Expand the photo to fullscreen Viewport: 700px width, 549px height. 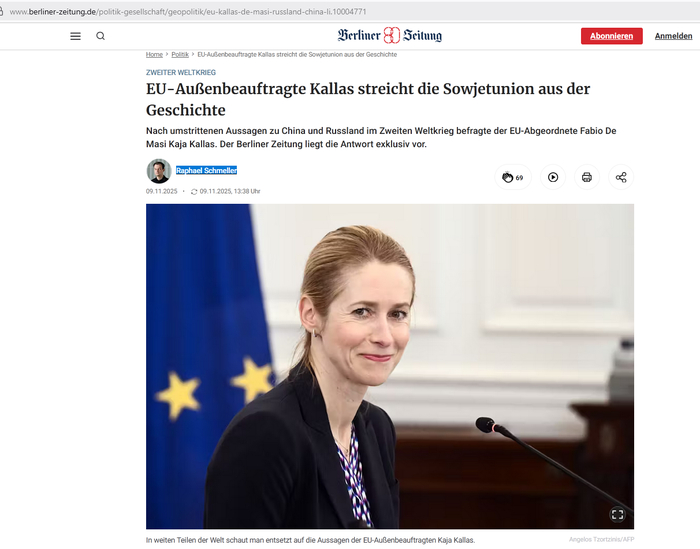[x=617, y=515]
